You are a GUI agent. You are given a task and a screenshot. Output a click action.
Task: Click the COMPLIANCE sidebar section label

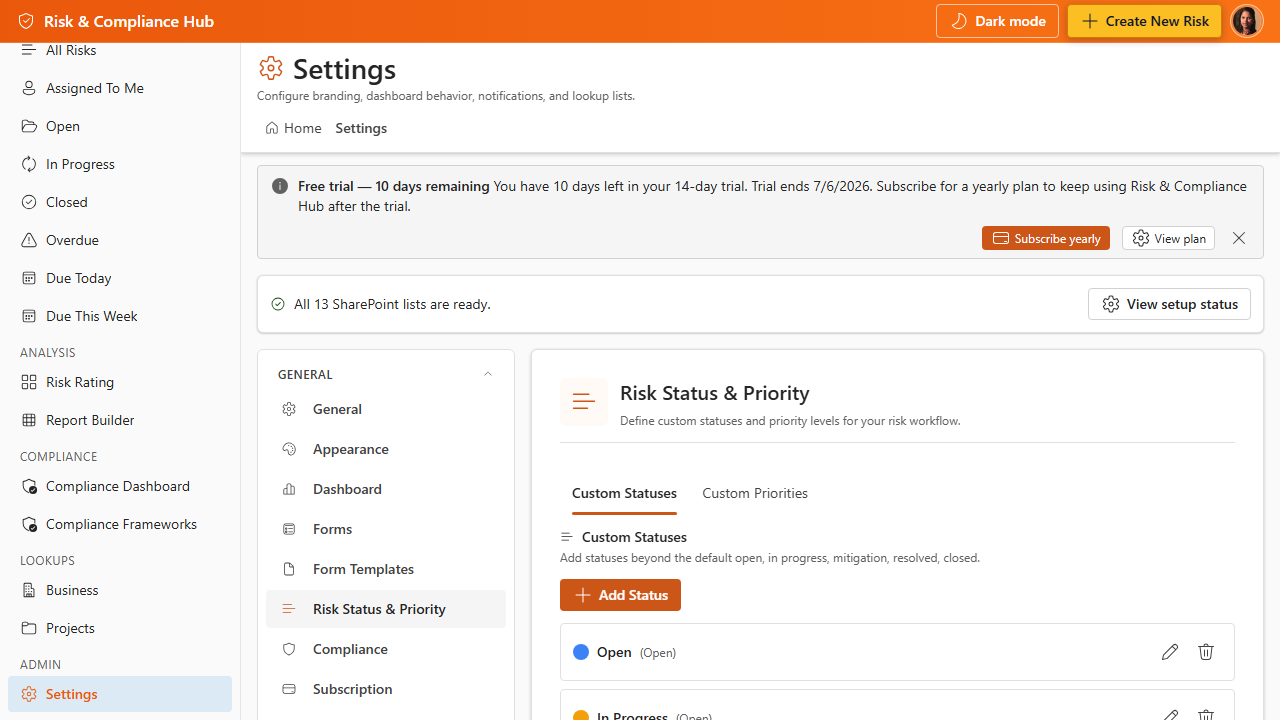tap(59, 456)
